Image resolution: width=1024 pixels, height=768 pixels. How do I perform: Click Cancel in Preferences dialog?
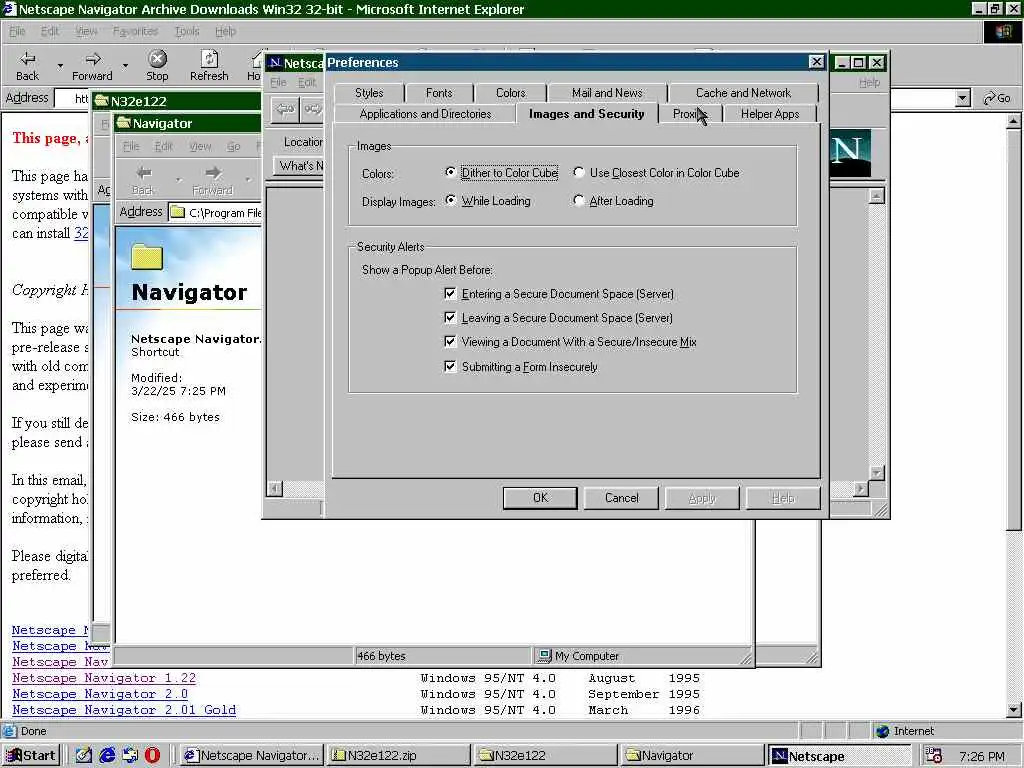pyautogui.click(x=622, y=498)
